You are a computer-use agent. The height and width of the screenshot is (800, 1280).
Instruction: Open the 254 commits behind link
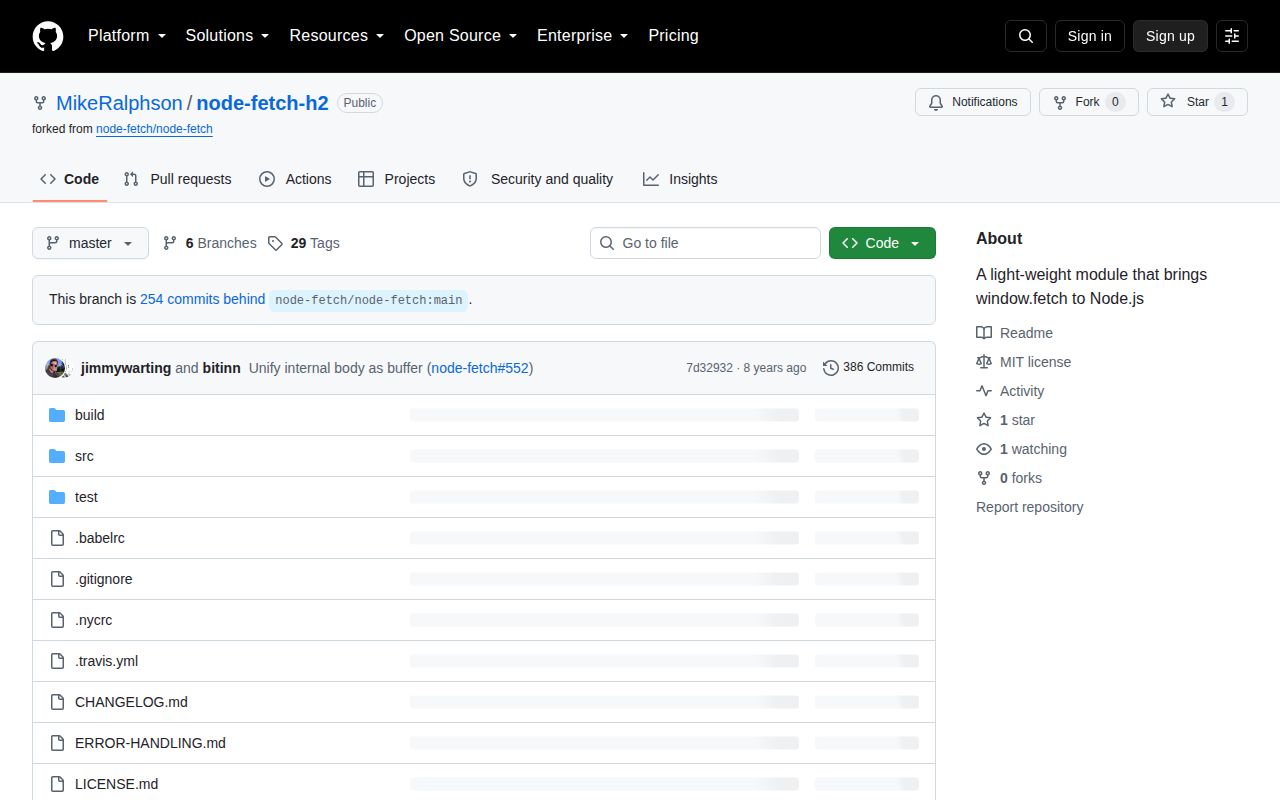(x=202, y=299)
